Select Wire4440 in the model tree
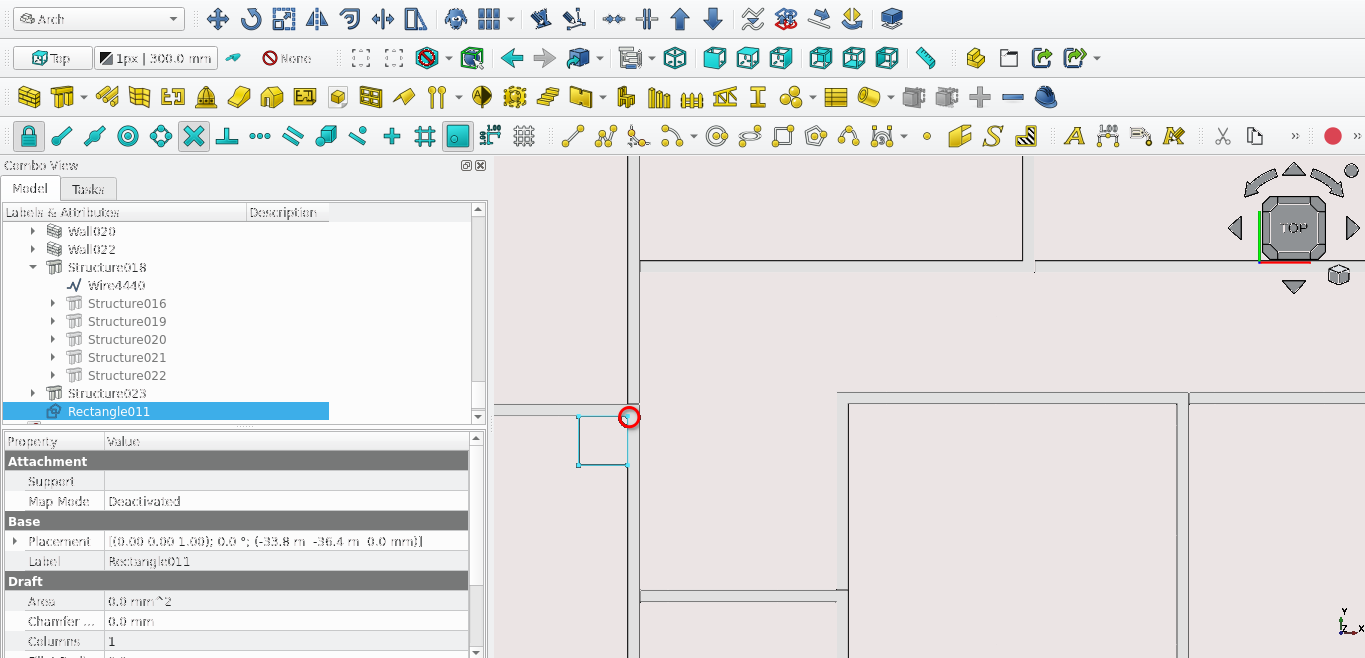 115,286
